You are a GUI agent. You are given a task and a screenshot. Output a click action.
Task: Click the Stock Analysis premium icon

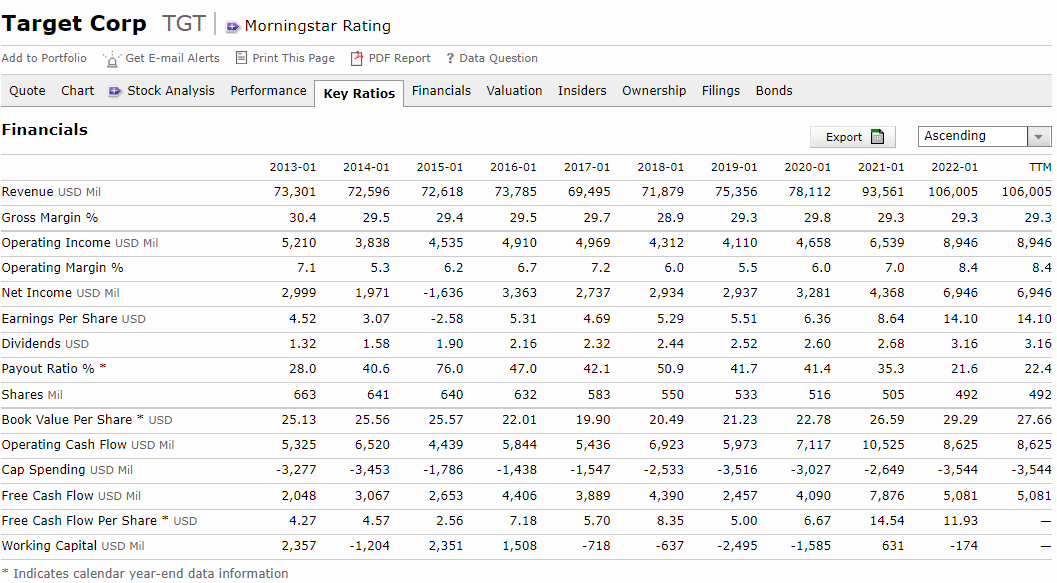(x=115, y=91)
